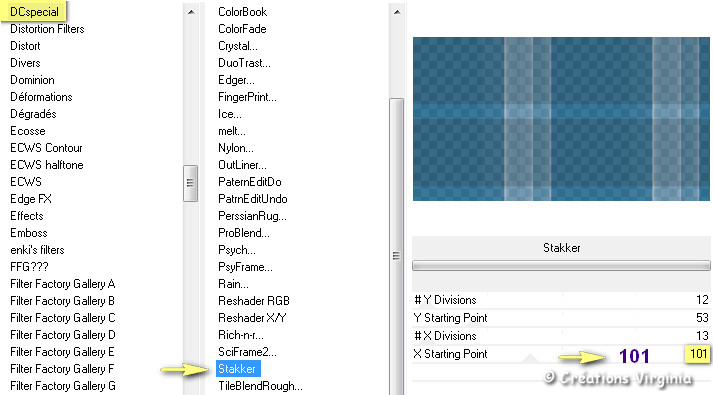Grab the category list scrollbar thumb
713x395 pixels.
[x=191, y=183]
